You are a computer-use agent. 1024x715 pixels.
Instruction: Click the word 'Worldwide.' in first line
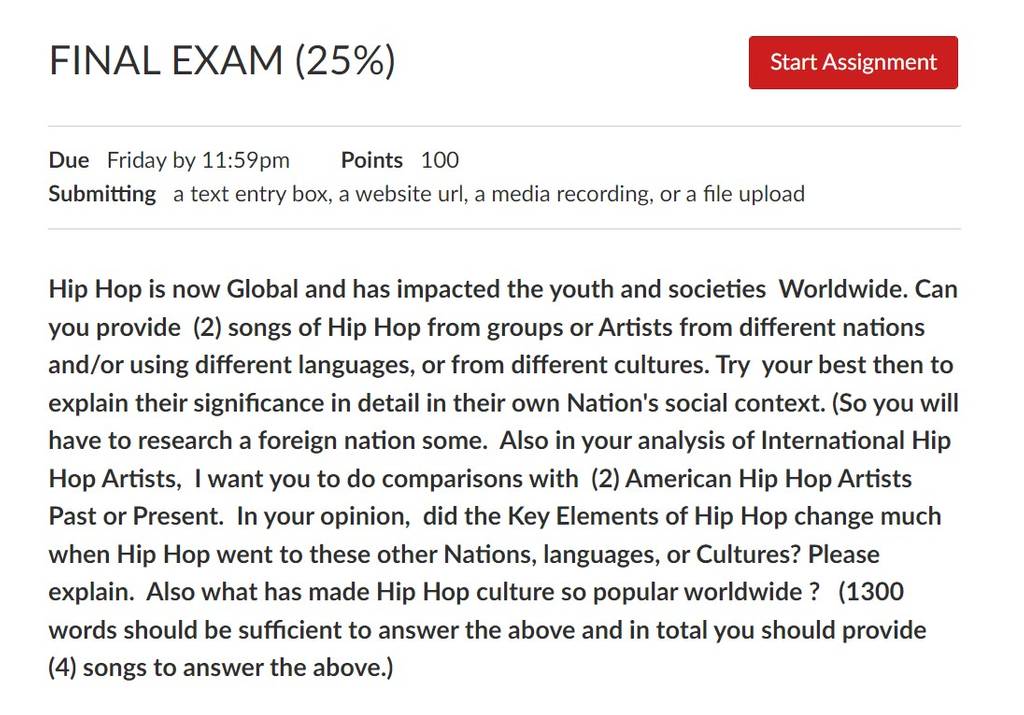click(x=843, y=289)
